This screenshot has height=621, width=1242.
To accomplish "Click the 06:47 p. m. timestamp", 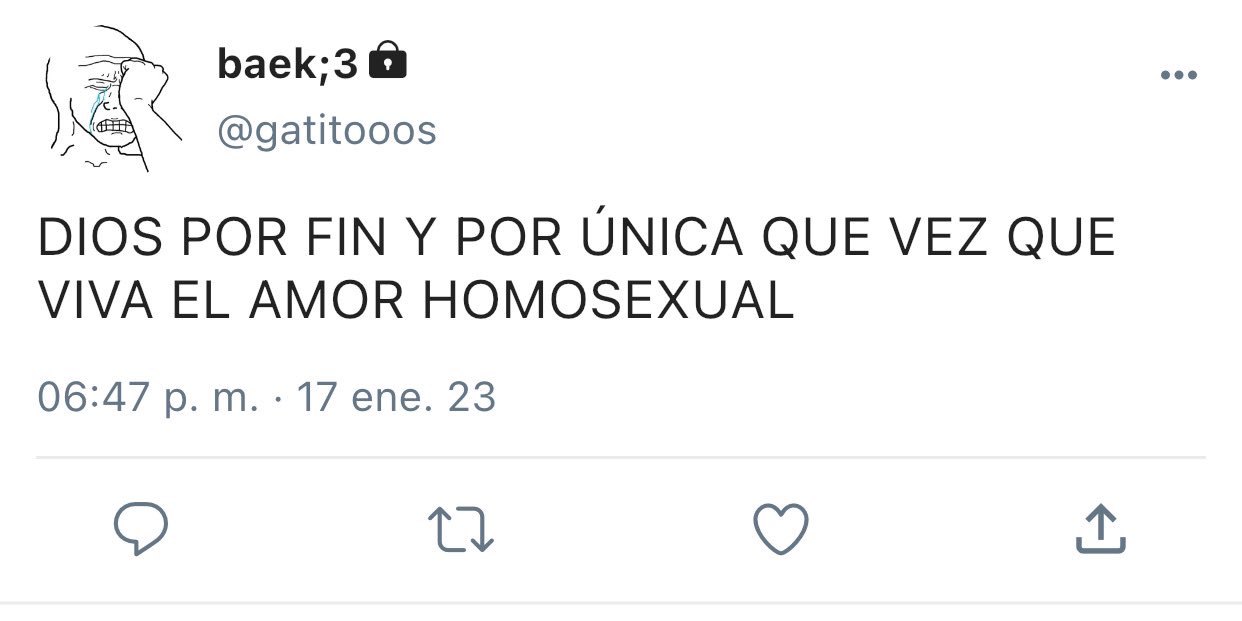I will 148,398.
